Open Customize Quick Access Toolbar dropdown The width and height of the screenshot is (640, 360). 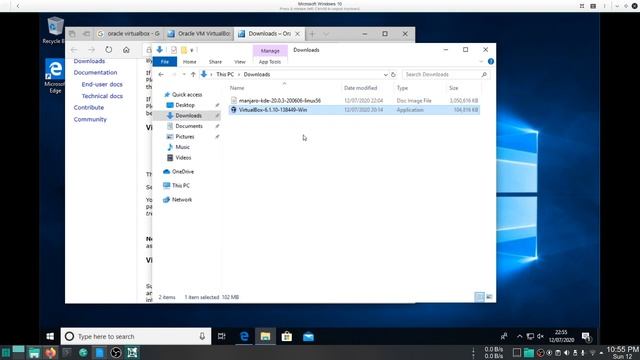192,50
